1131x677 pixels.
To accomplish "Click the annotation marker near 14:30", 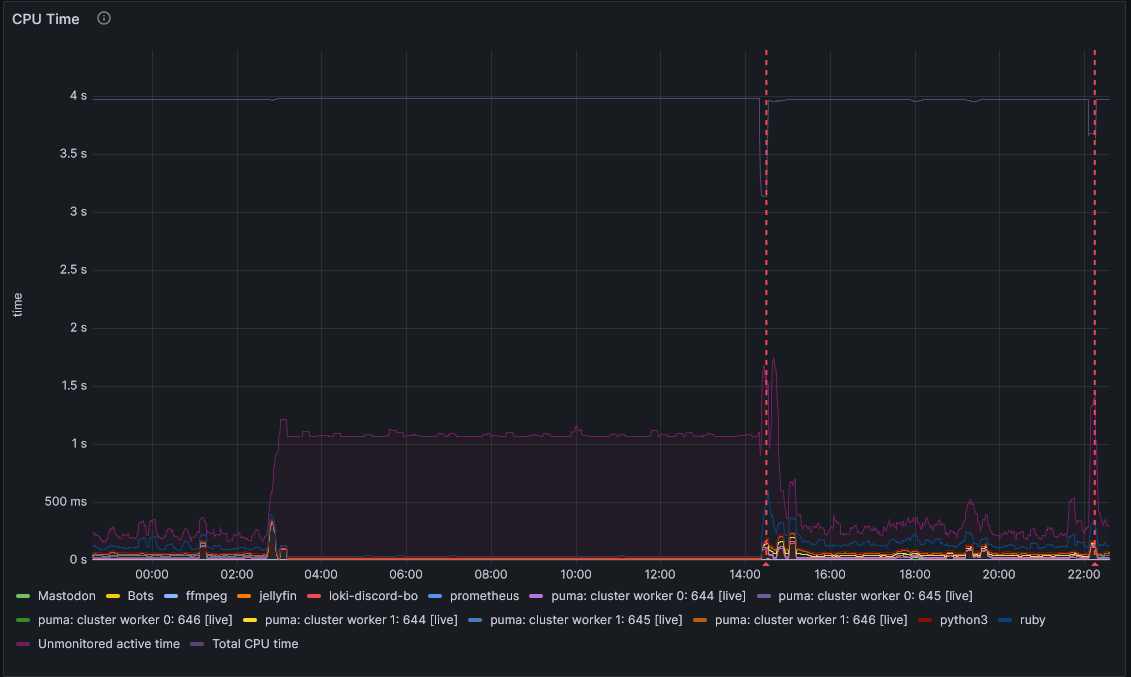I will (766, 565).
